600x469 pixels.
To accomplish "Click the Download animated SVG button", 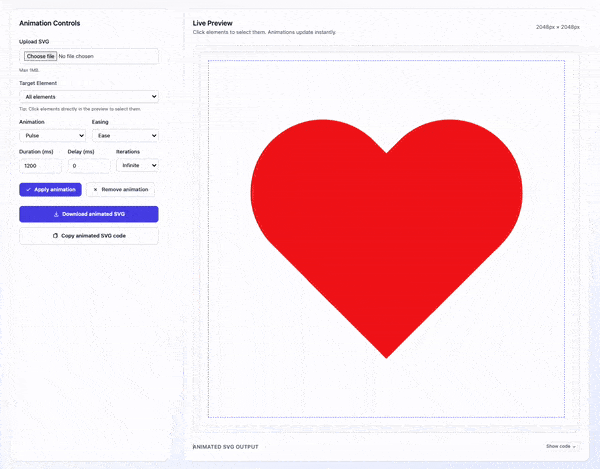I will pyautogui.click(x=89, y=214).
